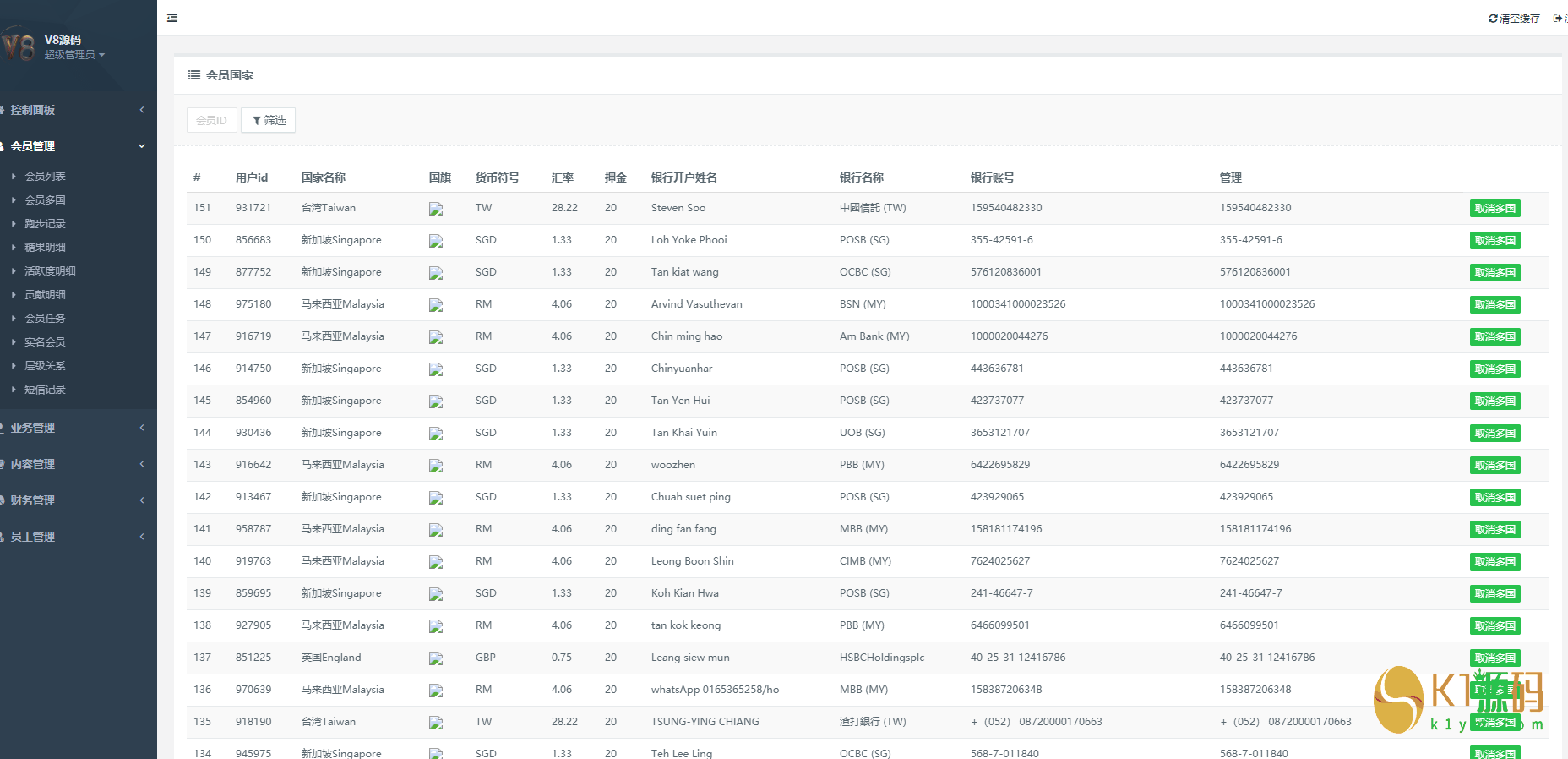Open 糖果明细 in the sidebar

coord(45,248)
